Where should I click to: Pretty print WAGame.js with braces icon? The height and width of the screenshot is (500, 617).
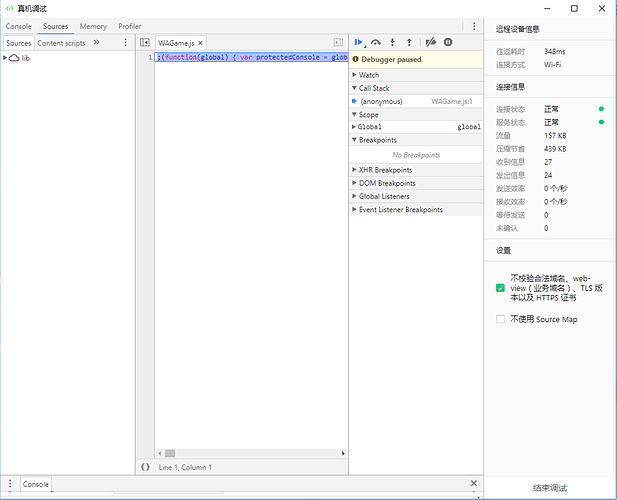(x=145, y=467)
